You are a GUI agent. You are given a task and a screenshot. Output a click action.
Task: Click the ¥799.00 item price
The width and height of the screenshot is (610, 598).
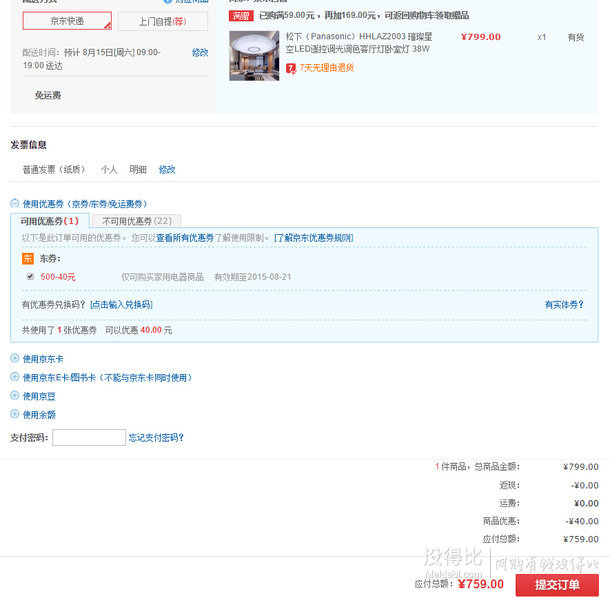481,37
